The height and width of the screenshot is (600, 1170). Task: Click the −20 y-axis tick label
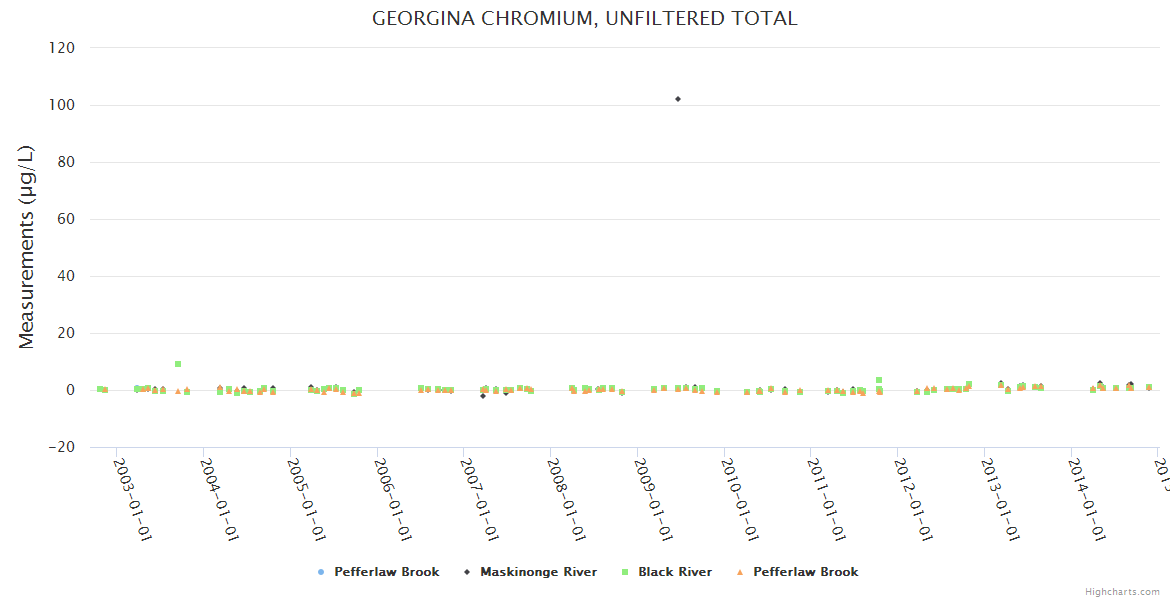point(62,447)
